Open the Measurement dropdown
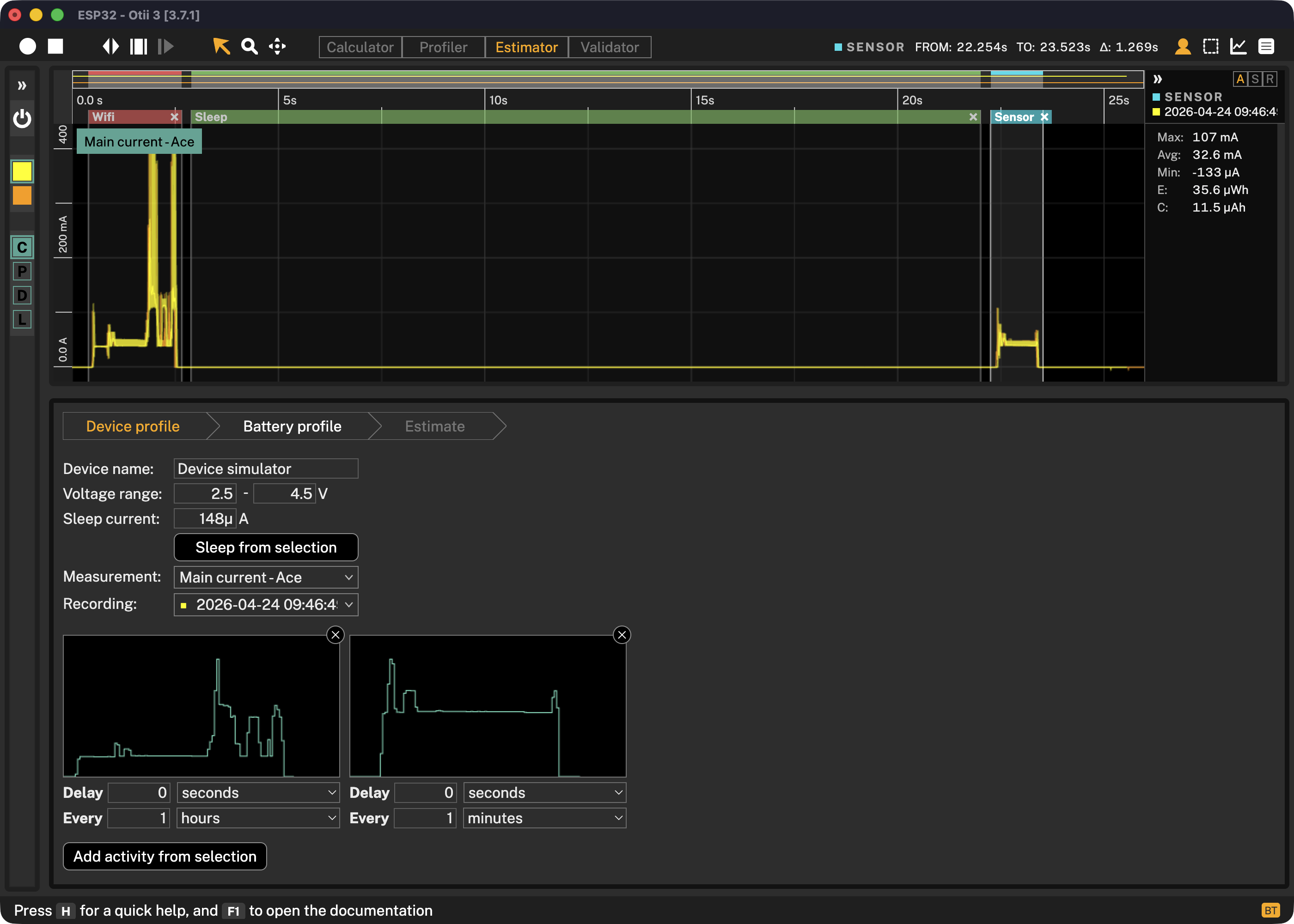 click(266, 577)
